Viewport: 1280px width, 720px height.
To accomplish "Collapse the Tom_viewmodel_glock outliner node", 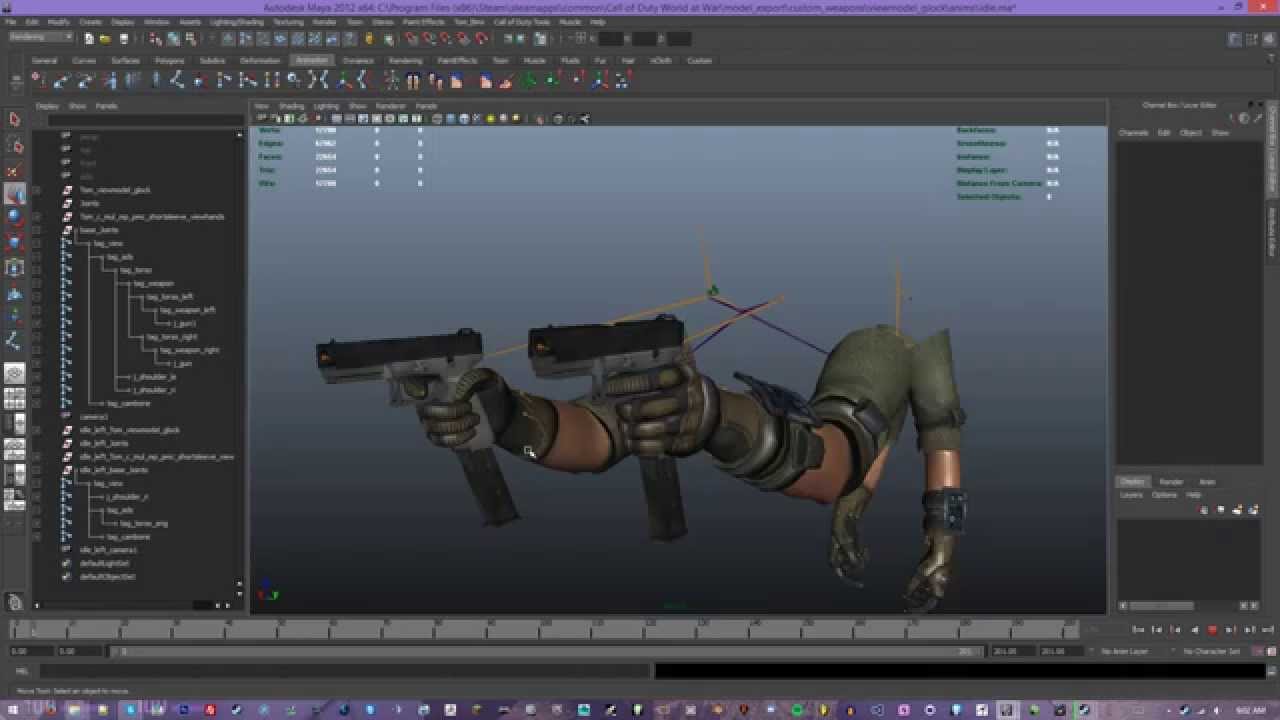I will tap(37, 190).
